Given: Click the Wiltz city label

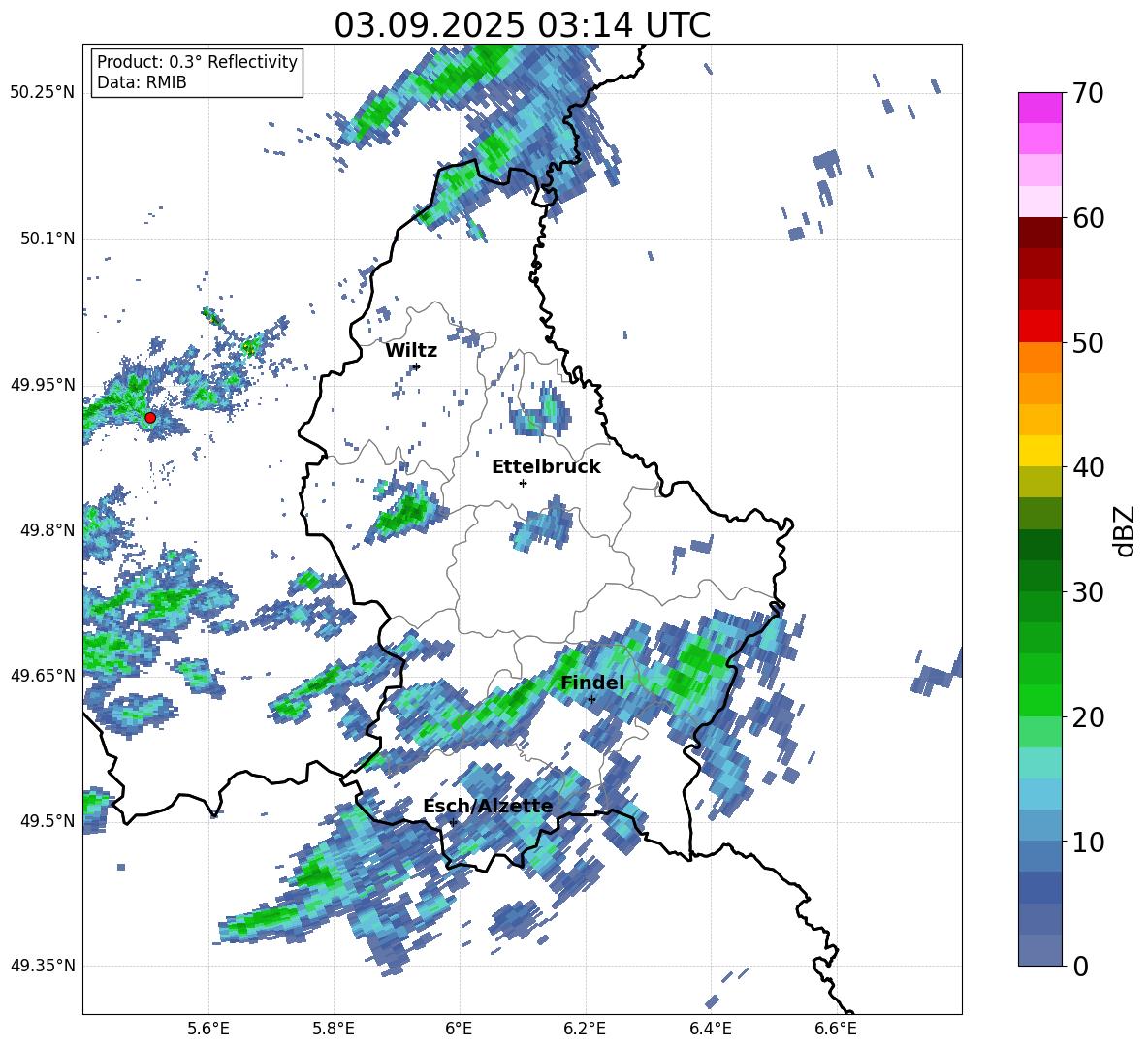Looking at the screenshot, I should coord(411,351).
